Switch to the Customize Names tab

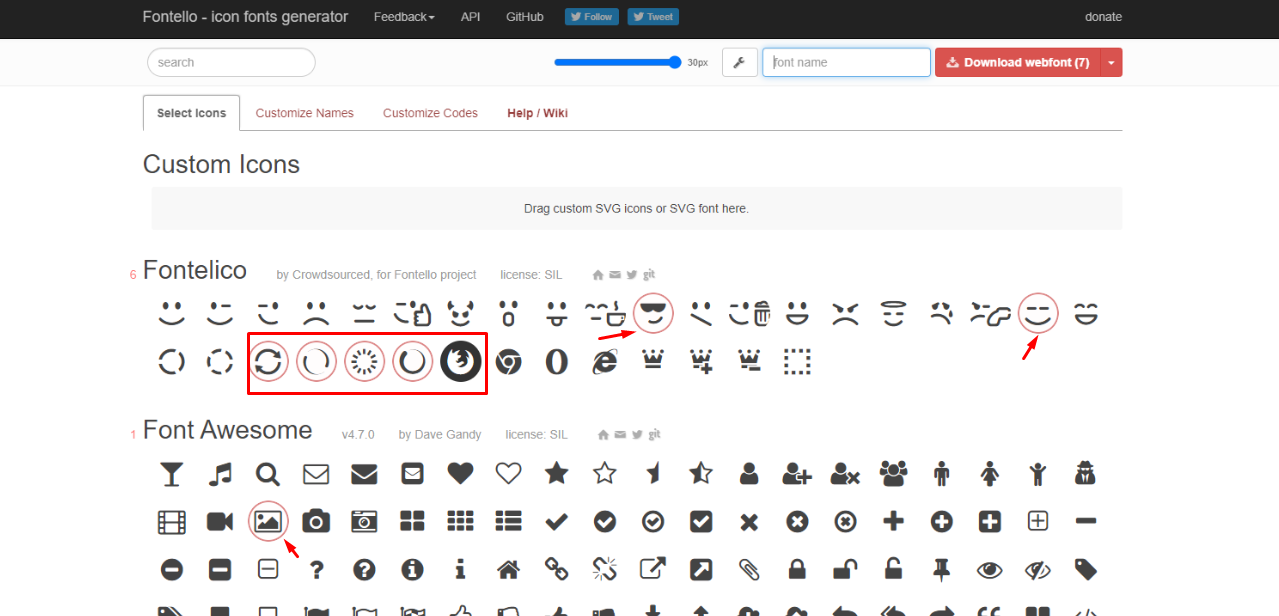pyautogui.click(x=304, y=113)
